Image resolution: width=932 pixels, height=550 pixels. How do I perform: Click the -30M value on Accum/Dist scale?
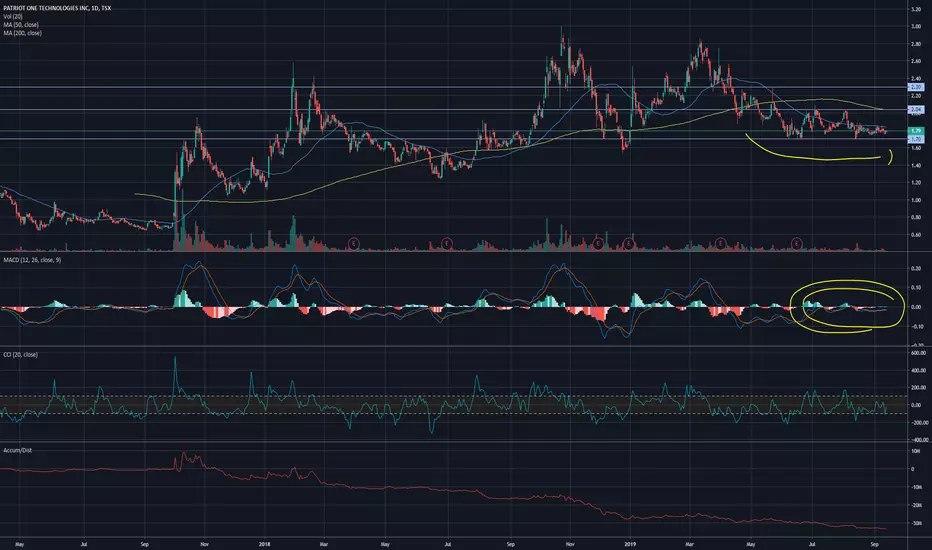click(x=916, y=523)
